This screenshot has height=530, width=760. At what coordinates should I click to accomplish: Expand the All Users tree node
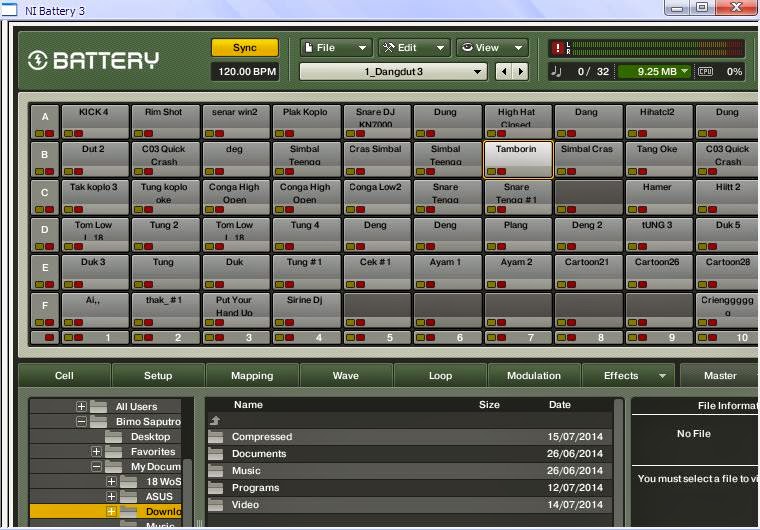tap(81, 407)
